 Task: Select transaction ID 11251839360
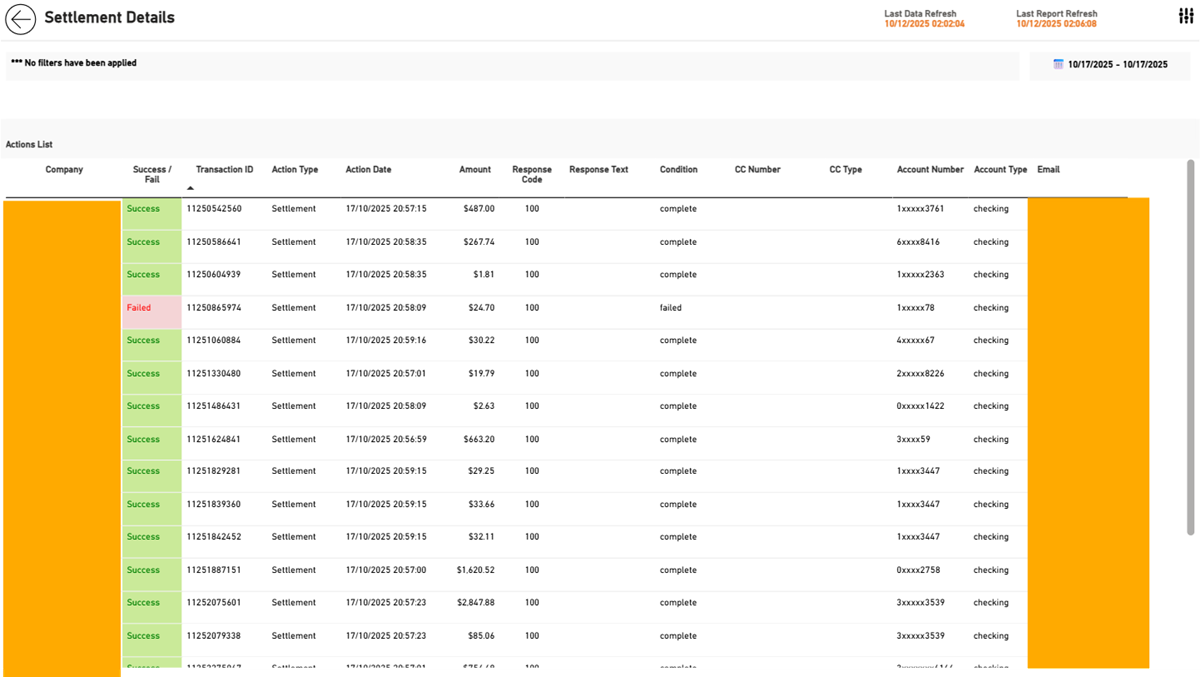[214, 504]
